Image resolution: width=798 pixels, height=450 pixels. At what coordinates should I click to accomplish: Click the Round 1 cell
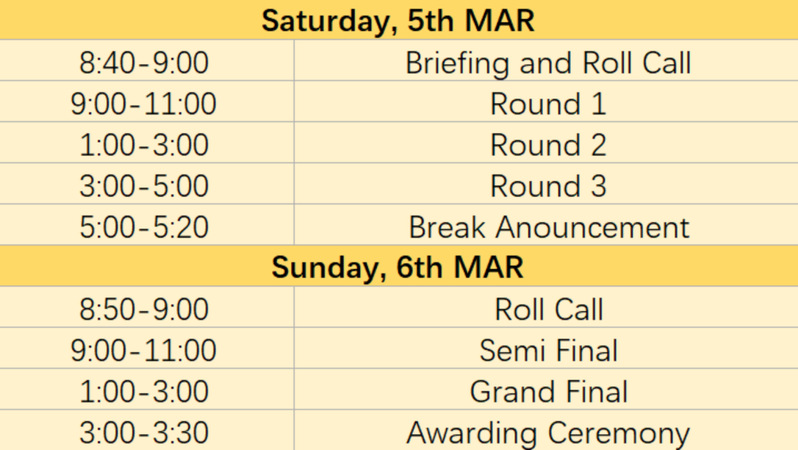pos(548,104)
